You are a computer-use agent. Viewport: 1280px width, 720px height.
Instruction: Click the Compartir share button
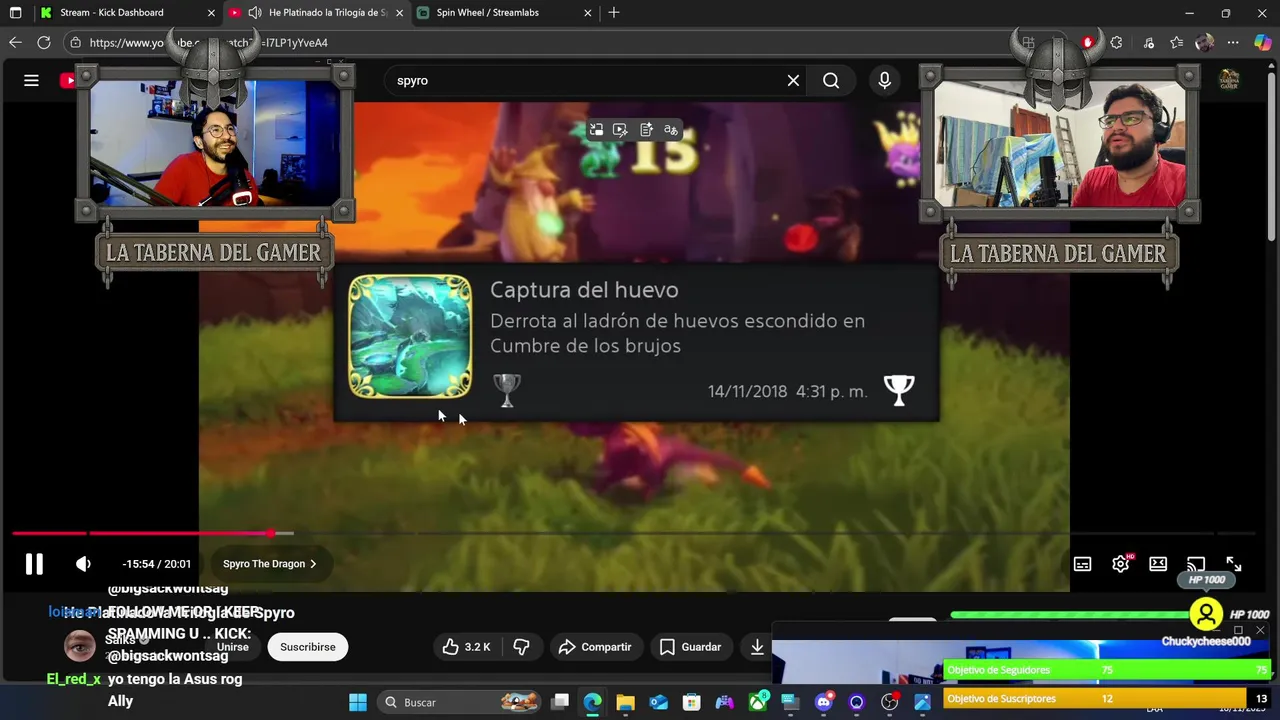[x=595, y=647]
